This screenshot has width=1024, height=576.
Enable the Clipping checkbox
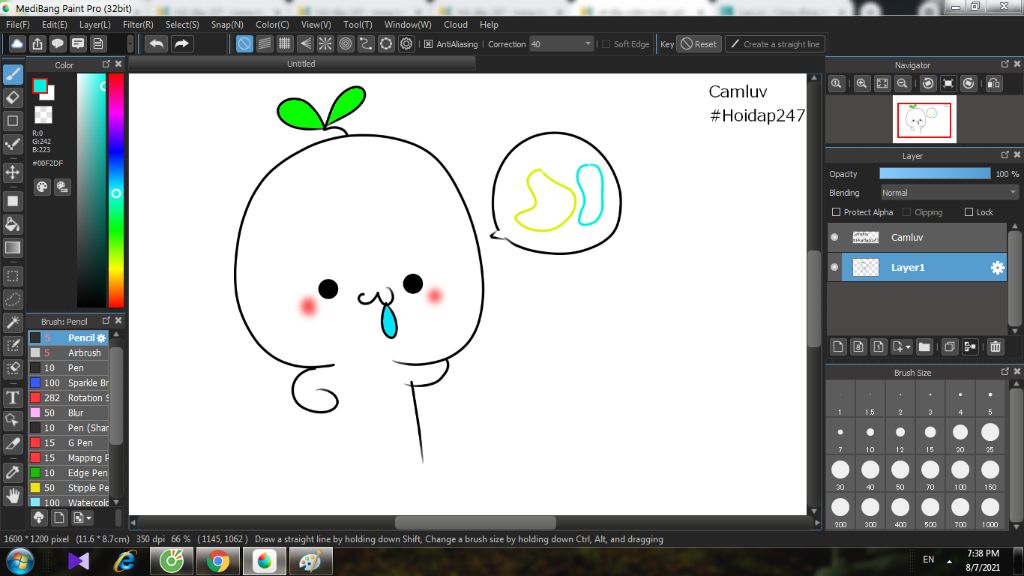point(906,212)
